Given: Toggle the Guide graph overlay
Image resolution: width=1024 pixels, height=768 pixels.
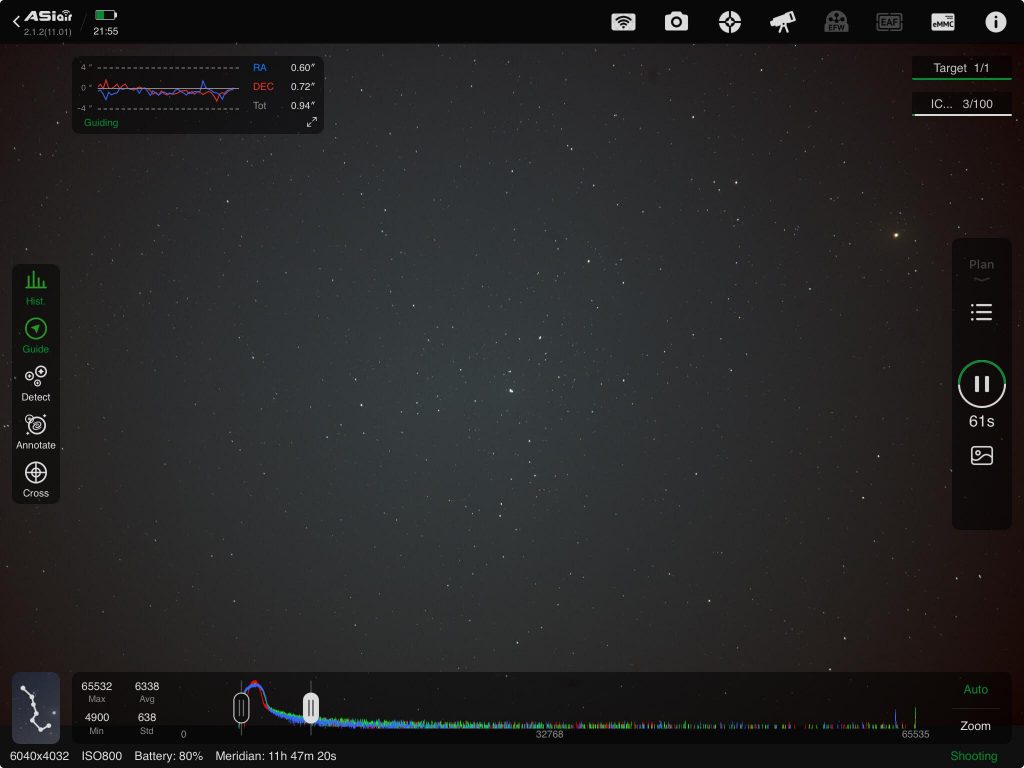Looking at the screenshot, I should point(36,335).
